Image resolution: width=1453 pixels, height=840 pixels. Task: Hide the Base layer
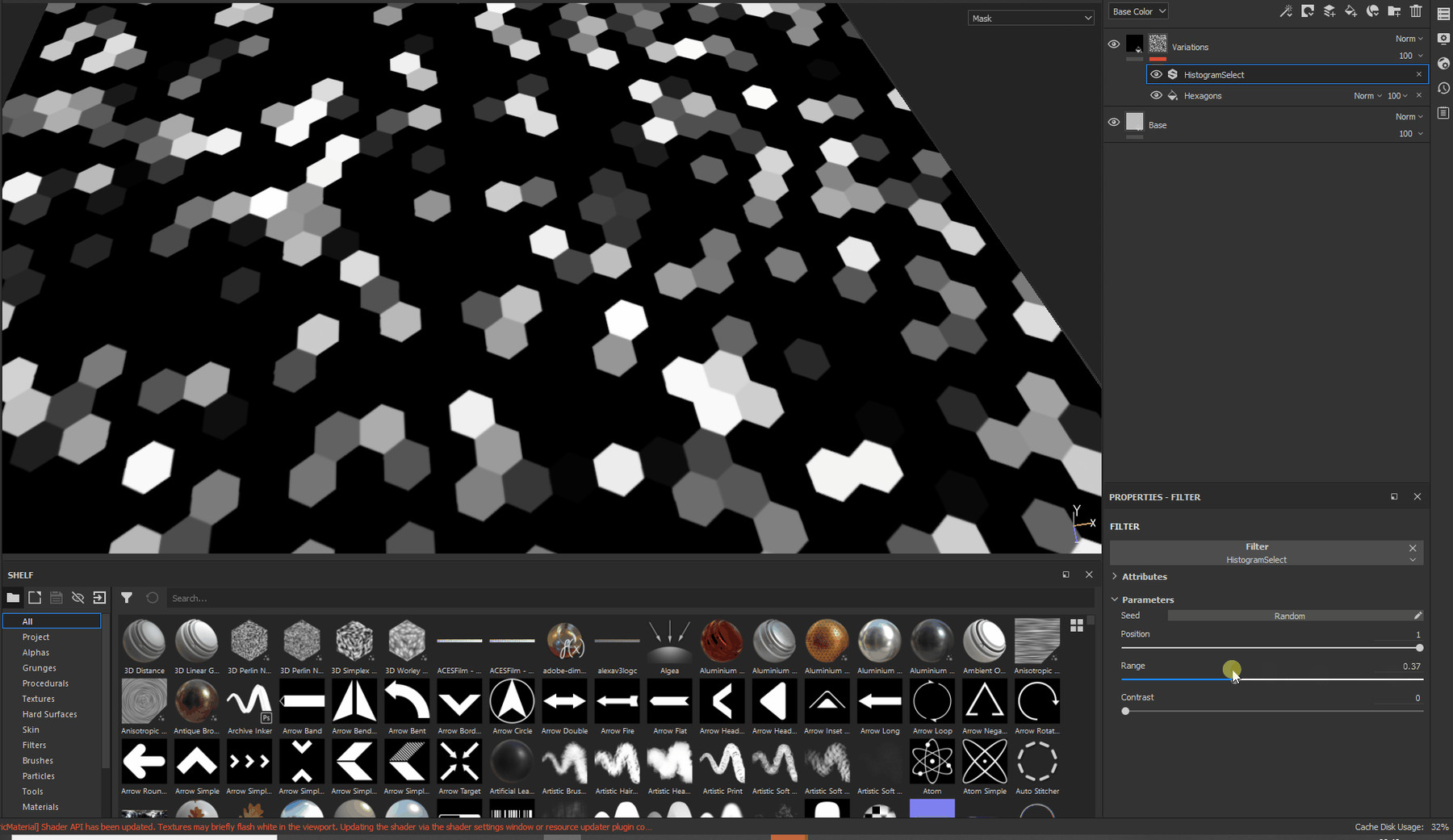(1114, 123)
